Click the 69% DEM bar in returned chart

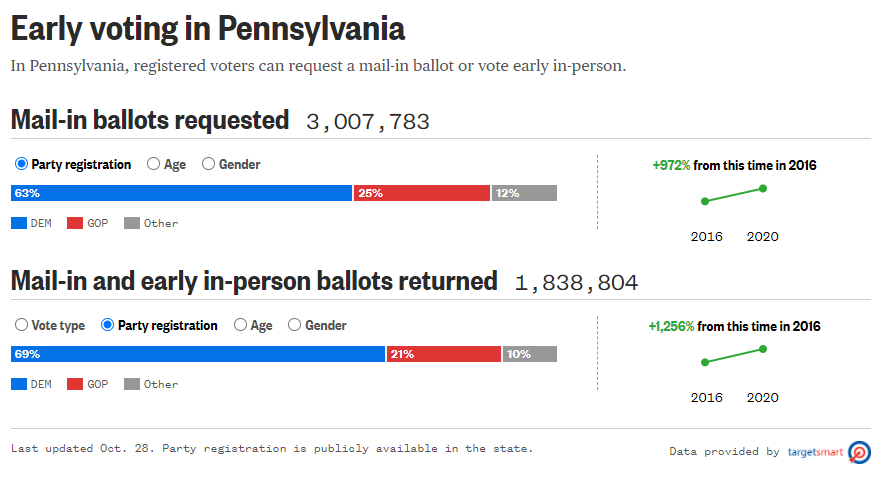[x=197, y=354]
